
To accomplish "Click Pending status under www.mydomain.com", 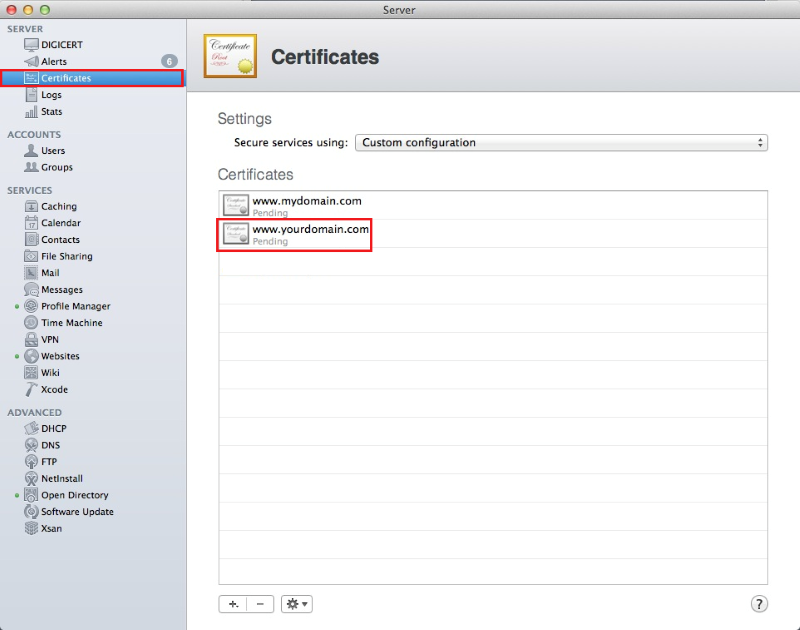I will [x=270, y=213].
